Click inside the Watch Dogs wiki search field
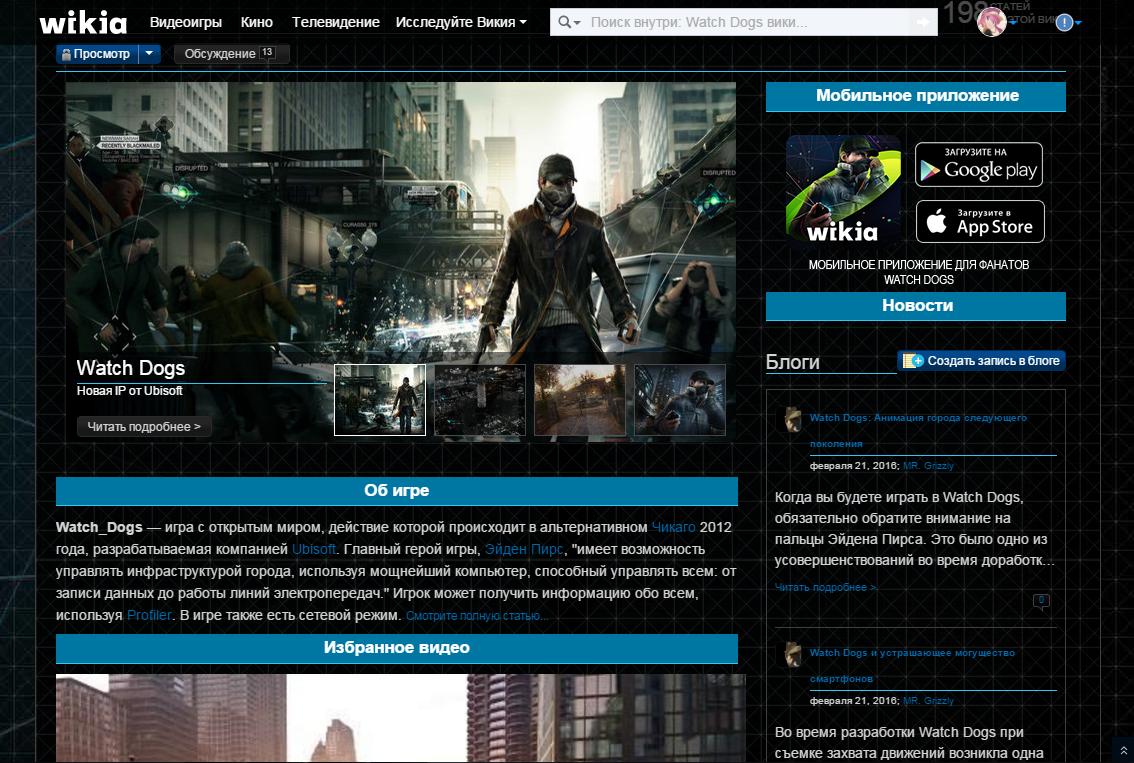 coord(749,22)
